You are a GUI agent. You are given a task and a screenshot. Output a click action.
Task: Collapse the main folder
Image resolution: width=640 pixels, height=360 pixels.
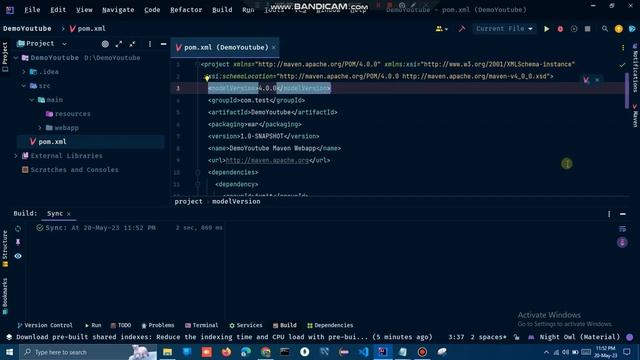click(x=32, y=100)
